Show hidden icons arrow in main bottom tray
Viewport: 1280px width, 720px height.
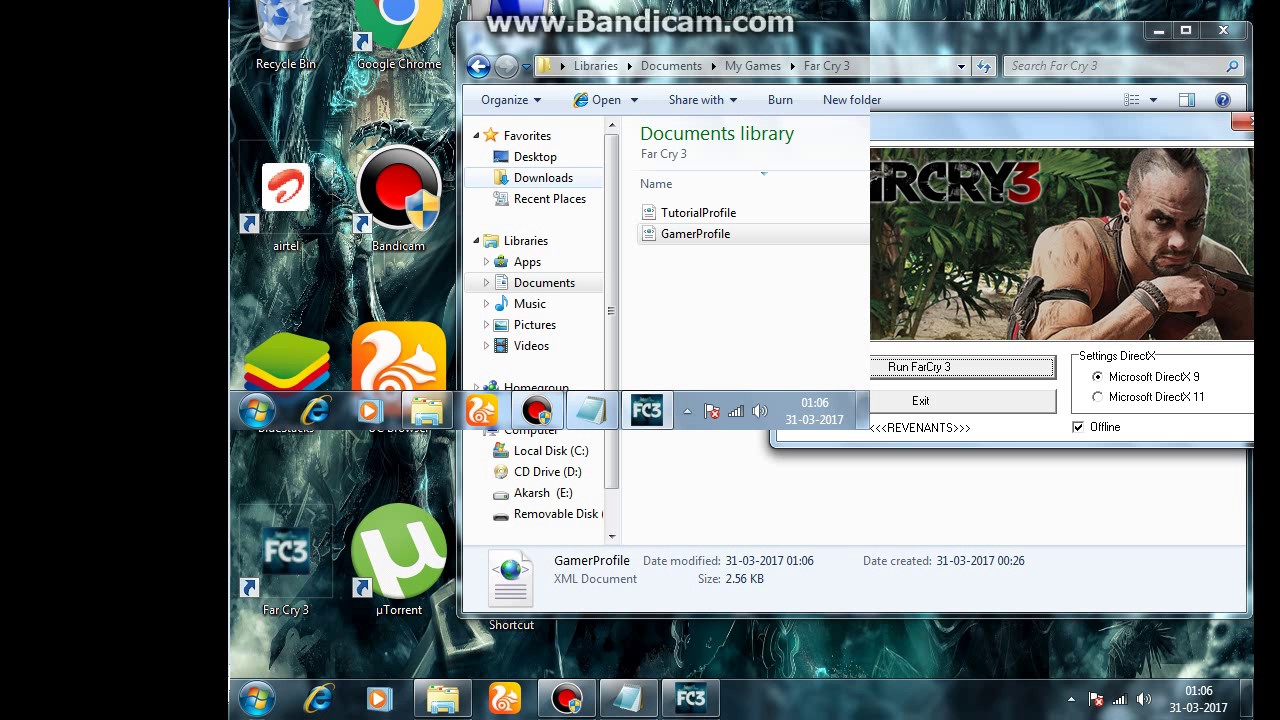coord(1071,699)
